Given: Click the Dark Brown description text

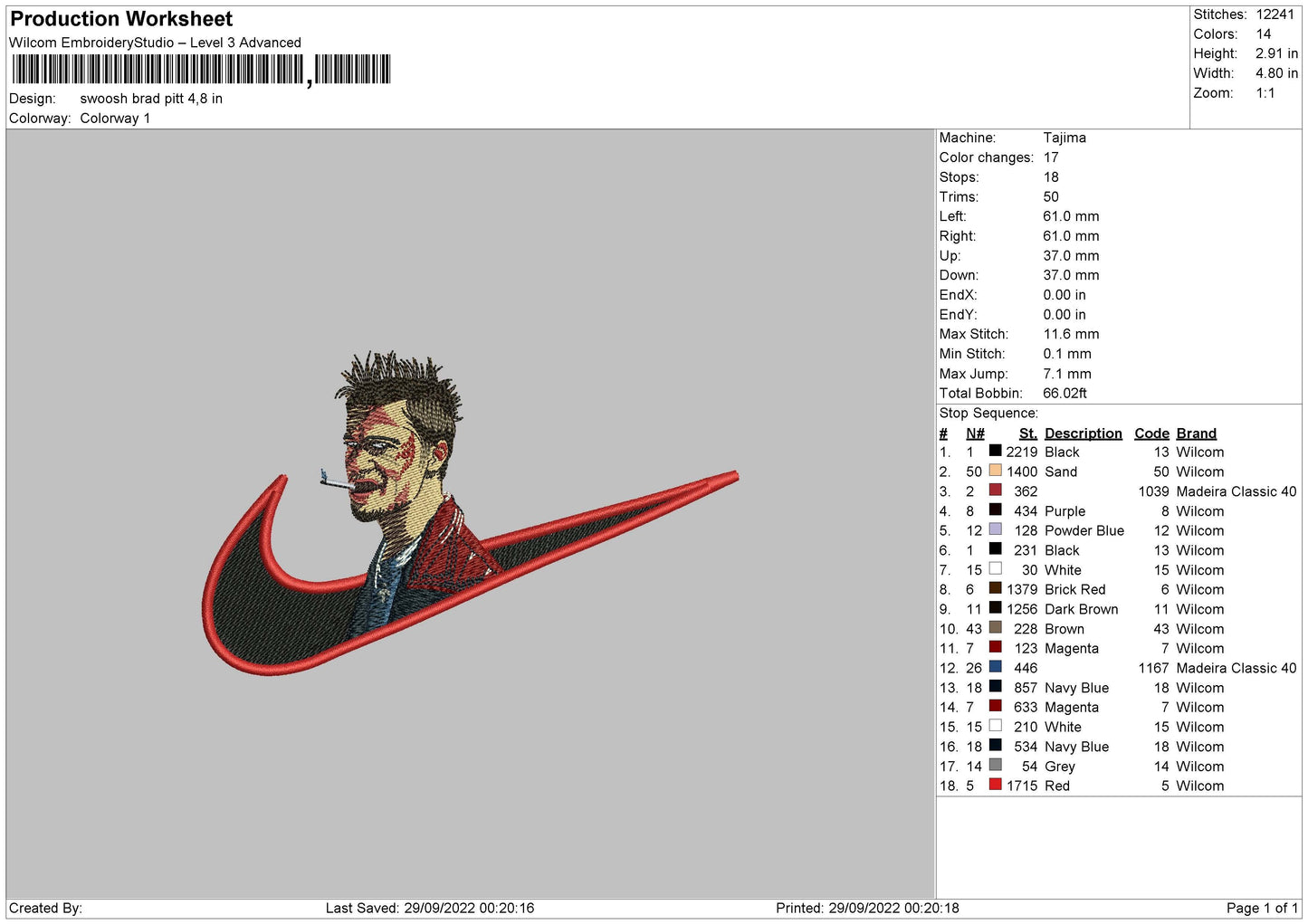Looking at the screenshot, I should click(x=1081, y=609).
